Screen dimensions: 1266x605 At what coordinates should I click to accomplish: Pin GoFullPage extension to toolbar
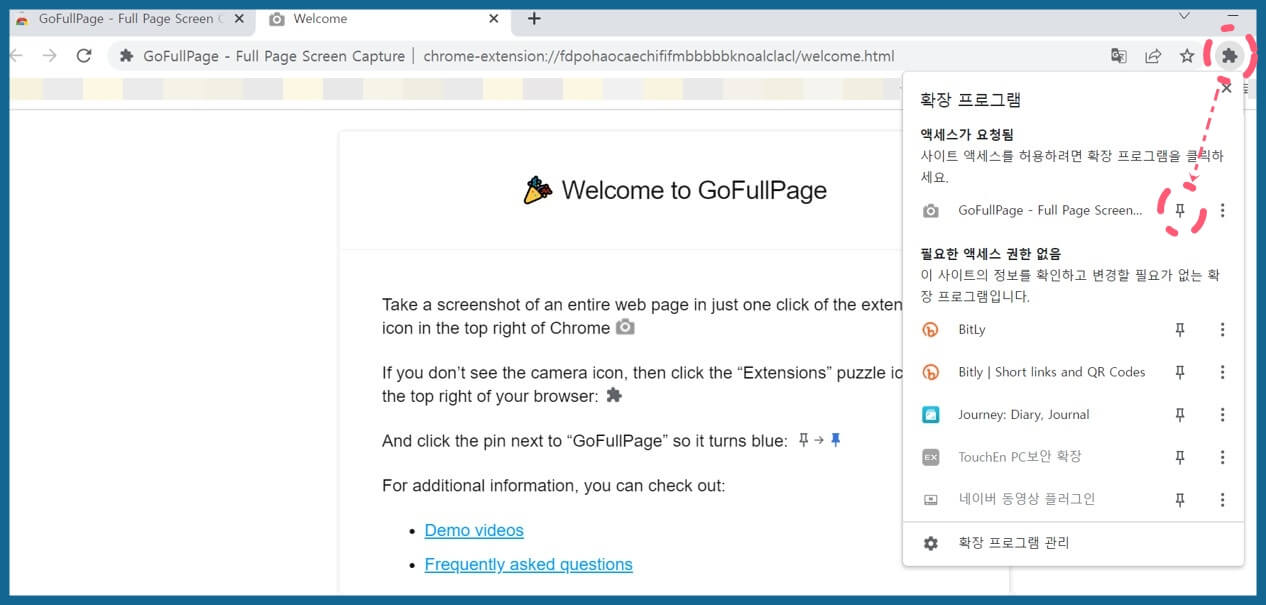click(1180, 211)
